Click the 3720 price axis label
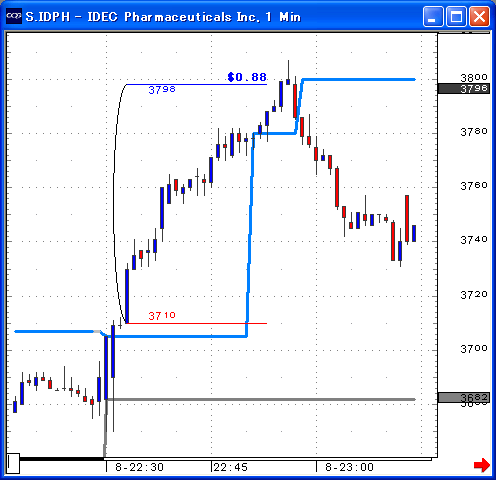The height and width of the screenshot is (480, 496). tap(474, 294)
